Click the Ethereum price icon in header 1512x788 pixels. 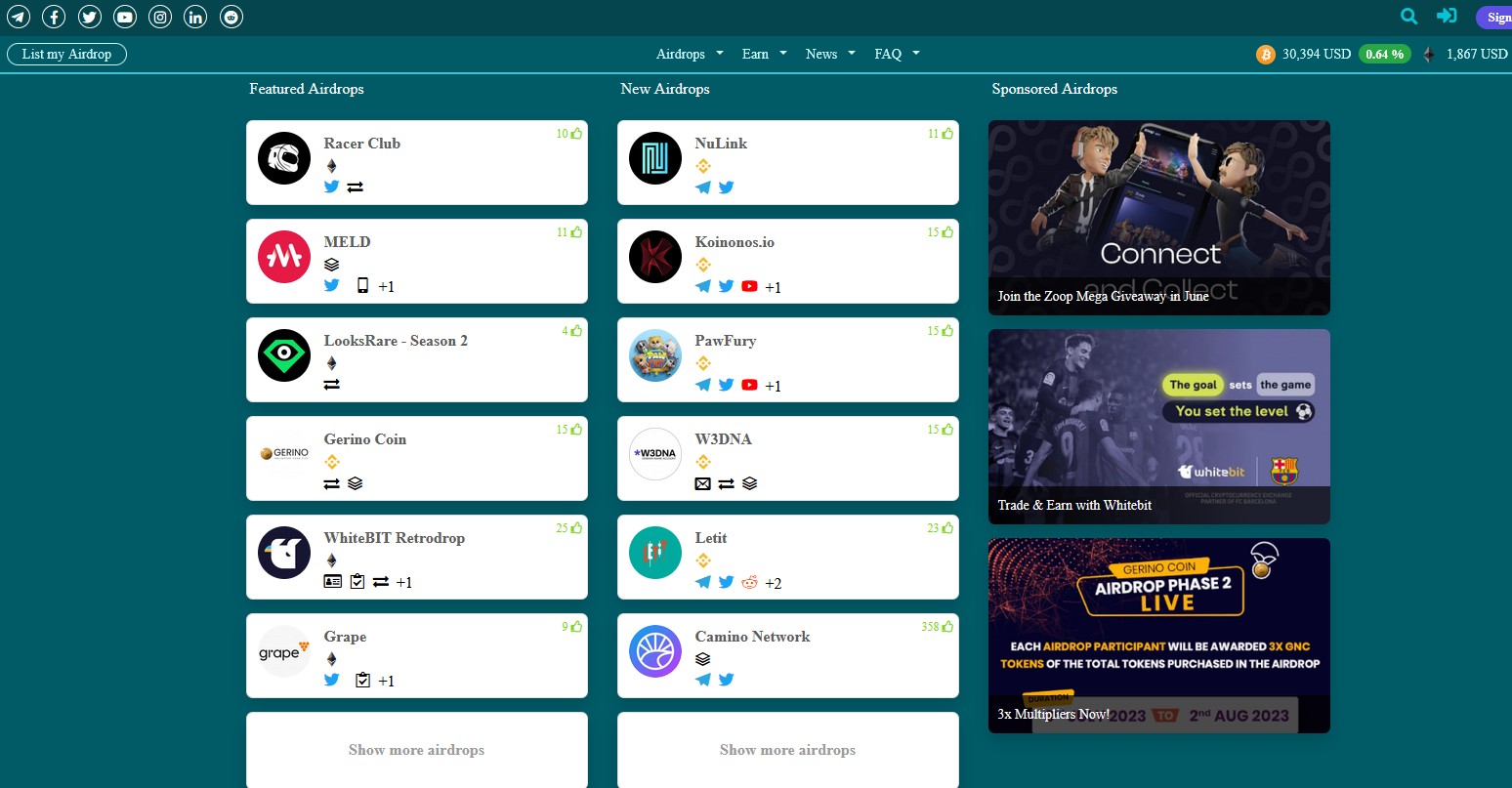(1429, 55)
